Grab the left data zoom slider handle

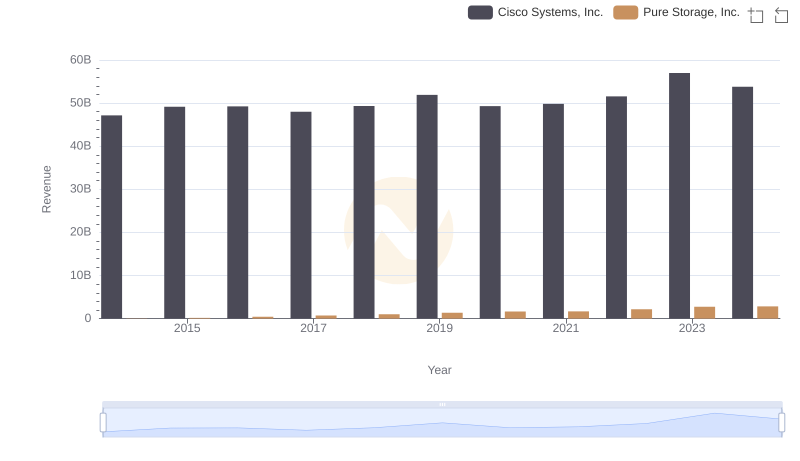[103, 422]
